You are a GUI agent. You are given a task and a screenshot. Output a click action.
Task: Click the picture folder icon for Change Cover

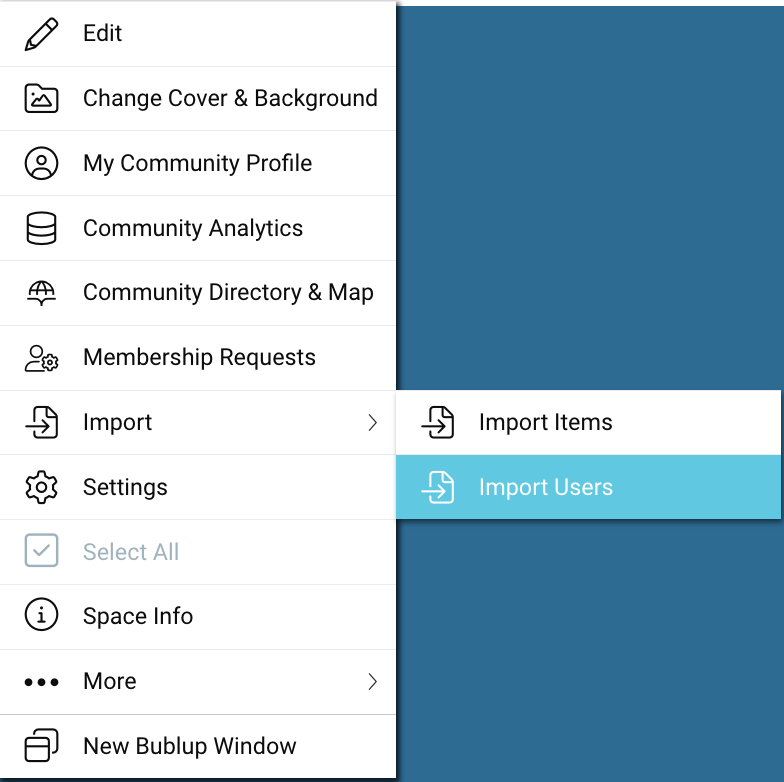click(41, 98)
